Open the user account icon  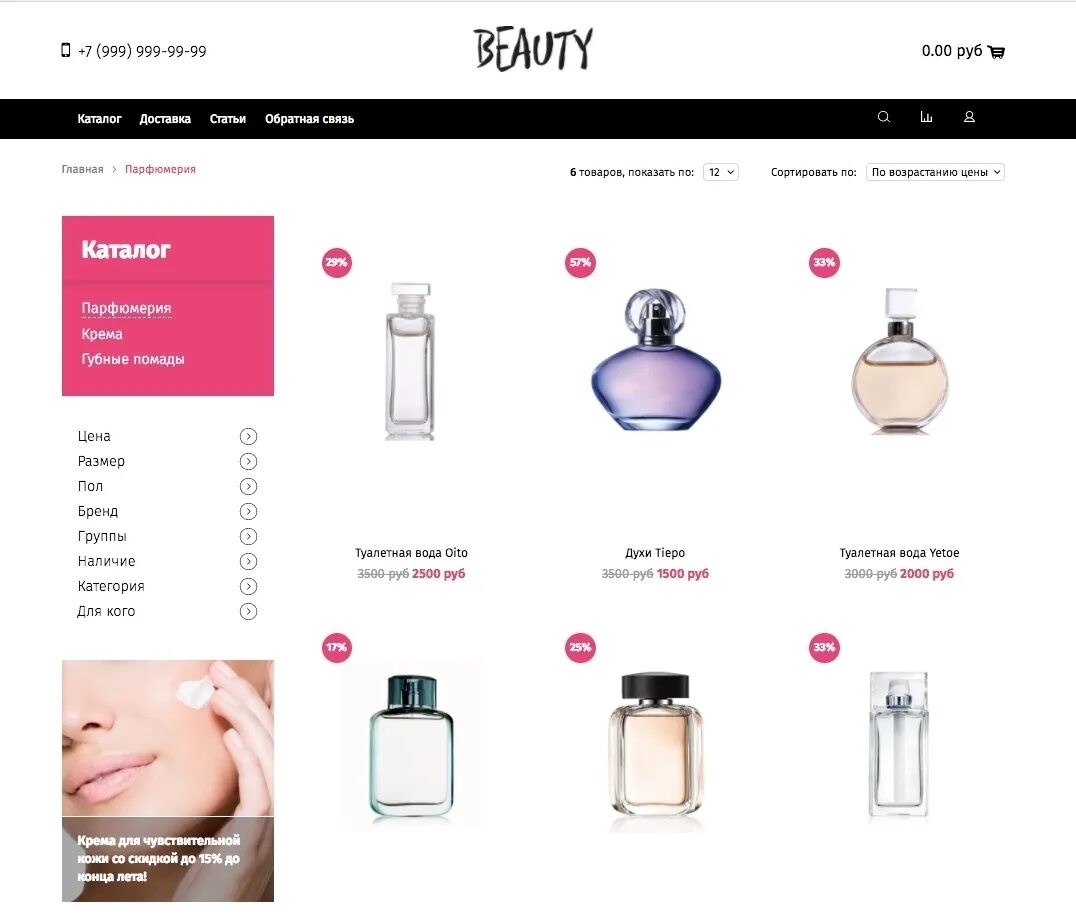point(969,117)
